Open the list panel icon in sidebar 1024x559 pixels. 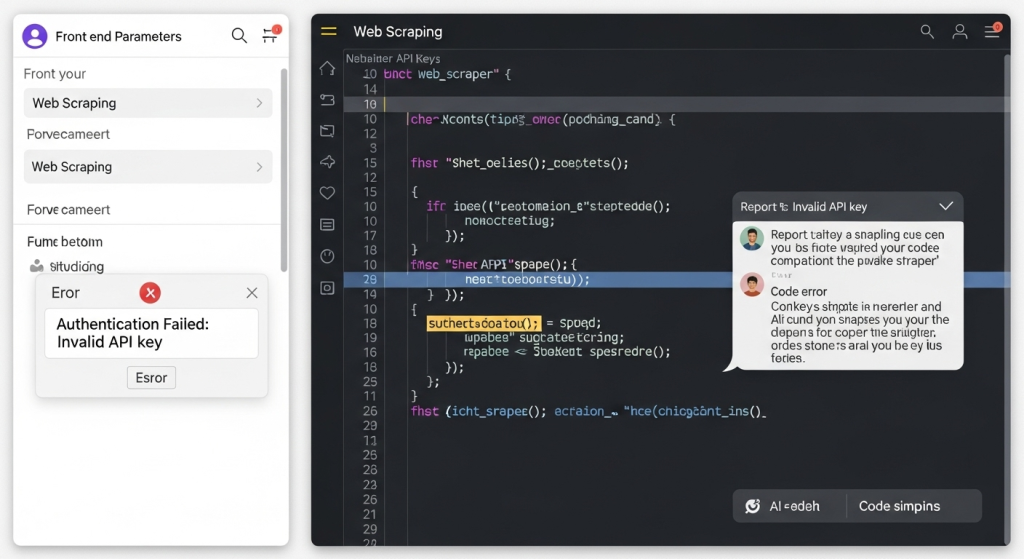point(327,225)
